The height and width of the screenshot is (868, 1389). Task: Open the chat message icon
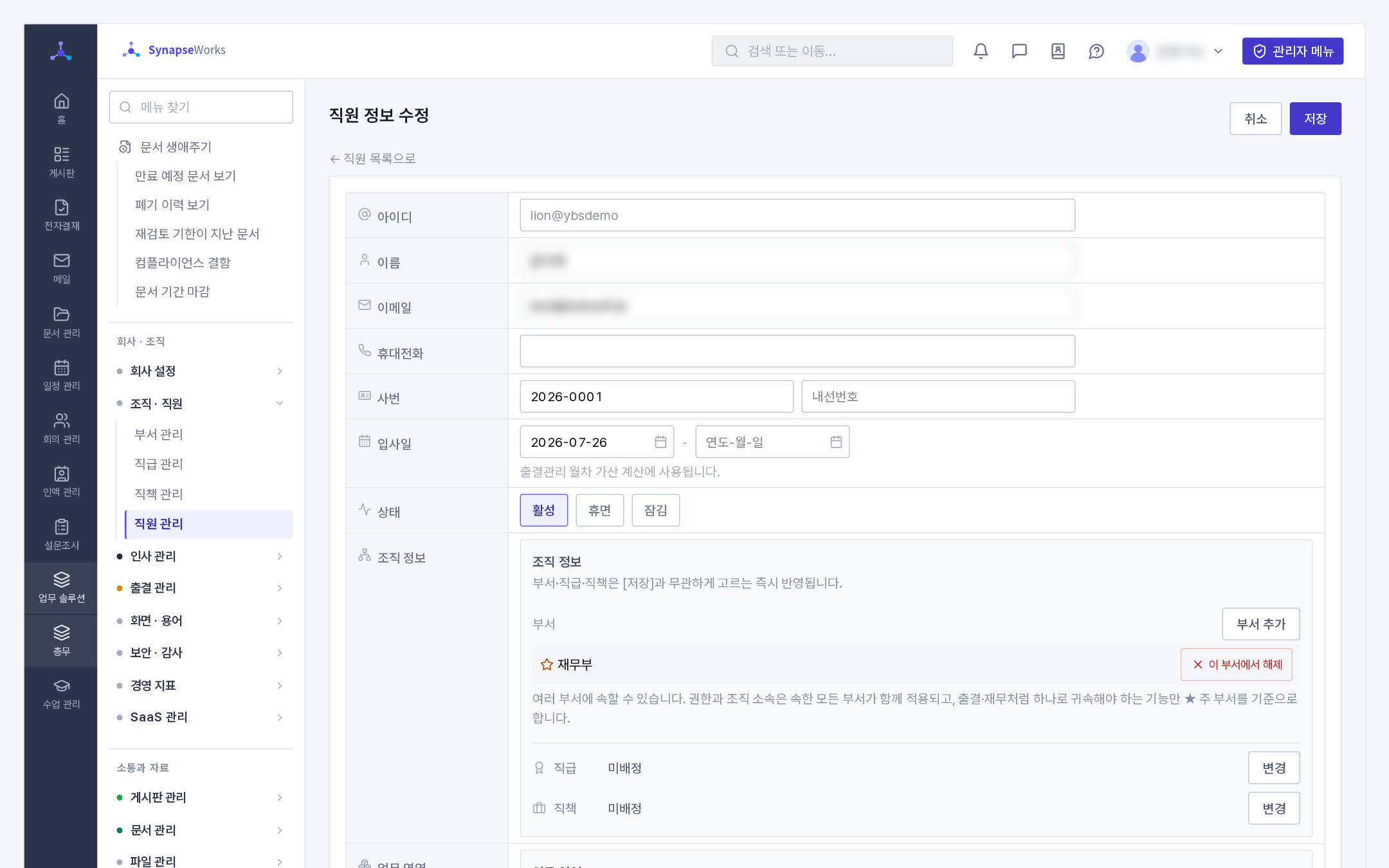[1019, 51]
